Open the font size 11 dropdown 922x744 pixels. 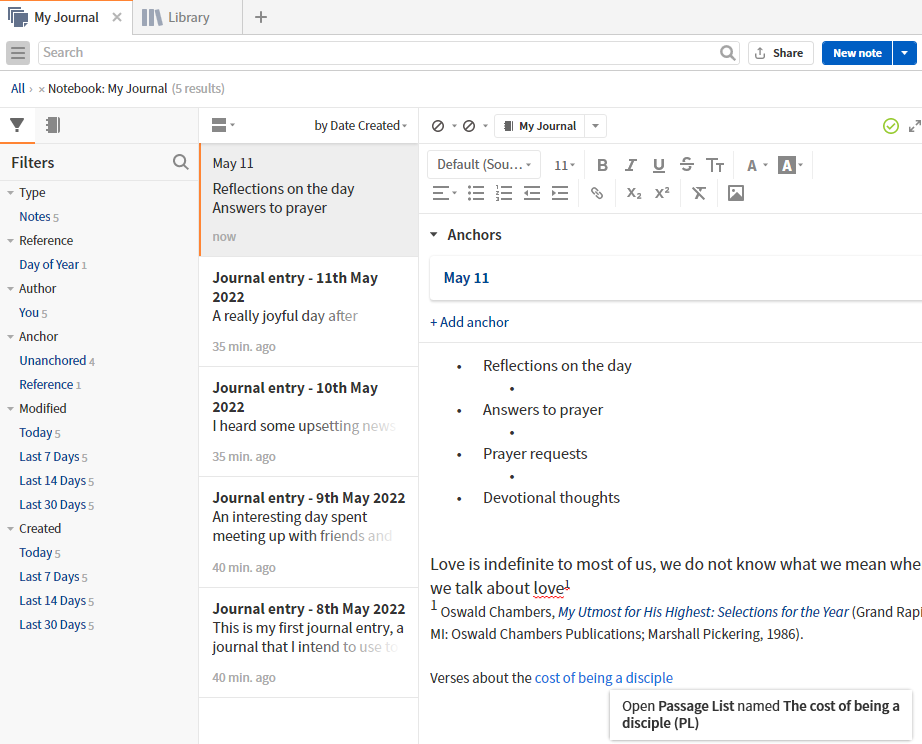click(564, 165)
